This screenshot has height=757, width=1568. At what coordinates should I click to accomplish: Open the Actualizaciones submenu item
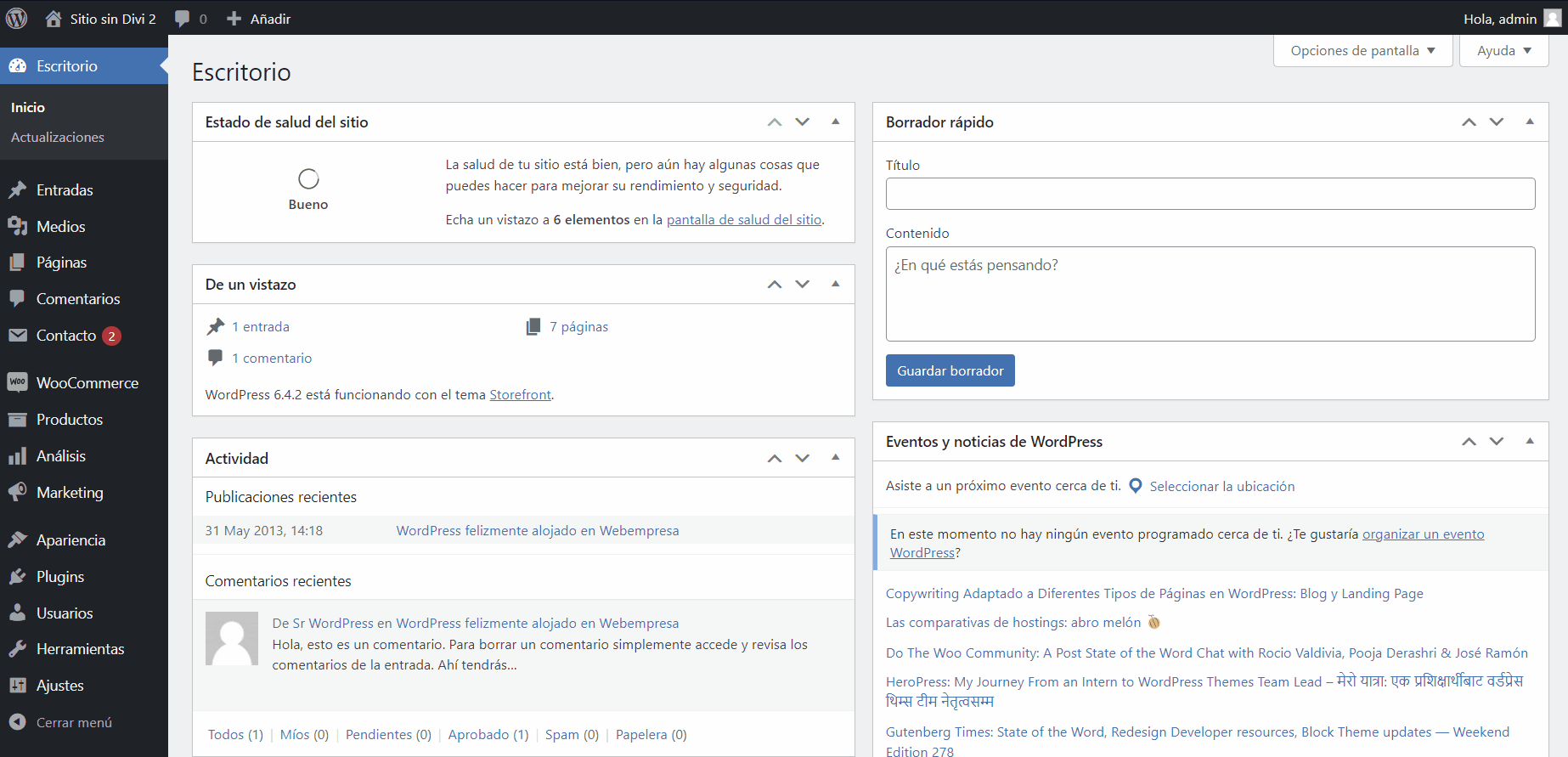pos(58,138)
